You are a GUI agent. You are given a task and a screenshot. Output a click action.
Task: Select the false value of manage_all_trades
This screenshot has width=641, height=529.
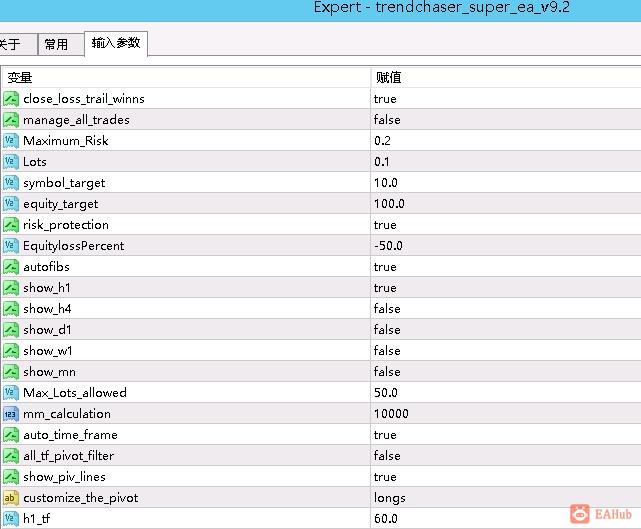(x=387, y=120)
